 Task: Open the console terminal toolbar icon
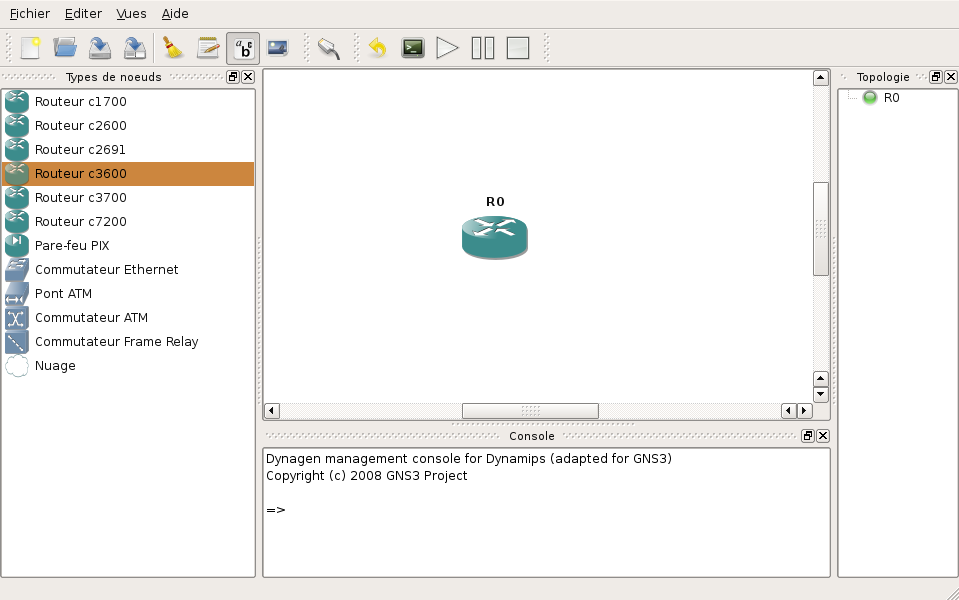point(413,48)
